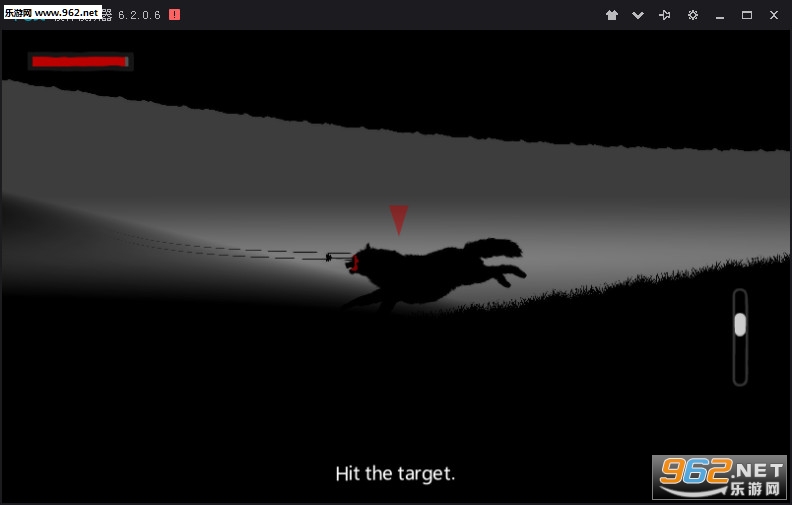Viewport: 792px width, 505px height.
Task: Click the 6.2.0.6 version number
Action: [x=139, y=15]
